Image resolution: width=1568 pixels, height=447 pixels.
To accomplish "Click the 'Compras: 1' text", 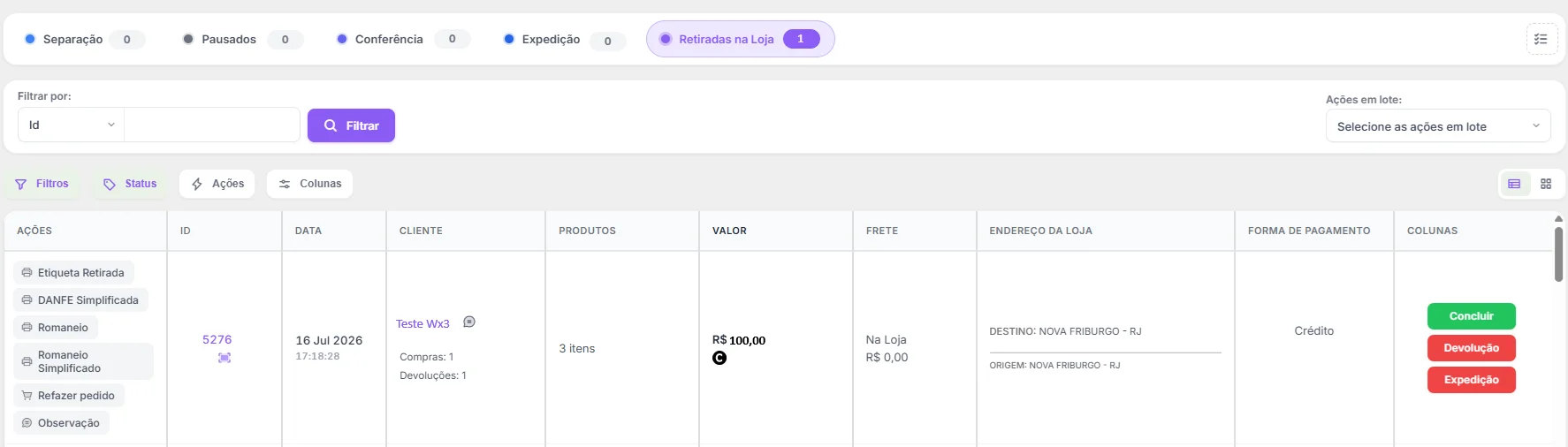I will click(427, 357).
